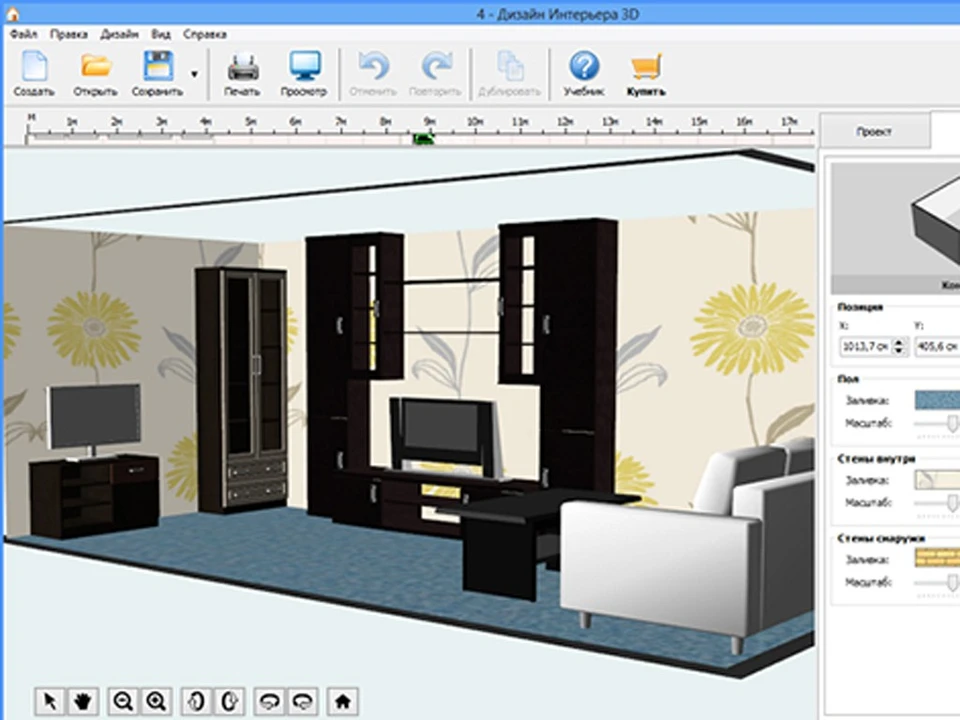Image resolution: width=960 pixels, height=720 pixels.
Task: Select the hand pan tool
Action: coord(83,701)
